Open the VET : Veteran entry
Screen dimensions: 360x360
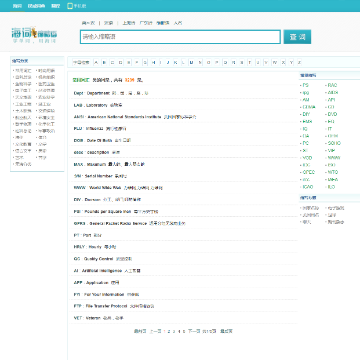[98, 318]
